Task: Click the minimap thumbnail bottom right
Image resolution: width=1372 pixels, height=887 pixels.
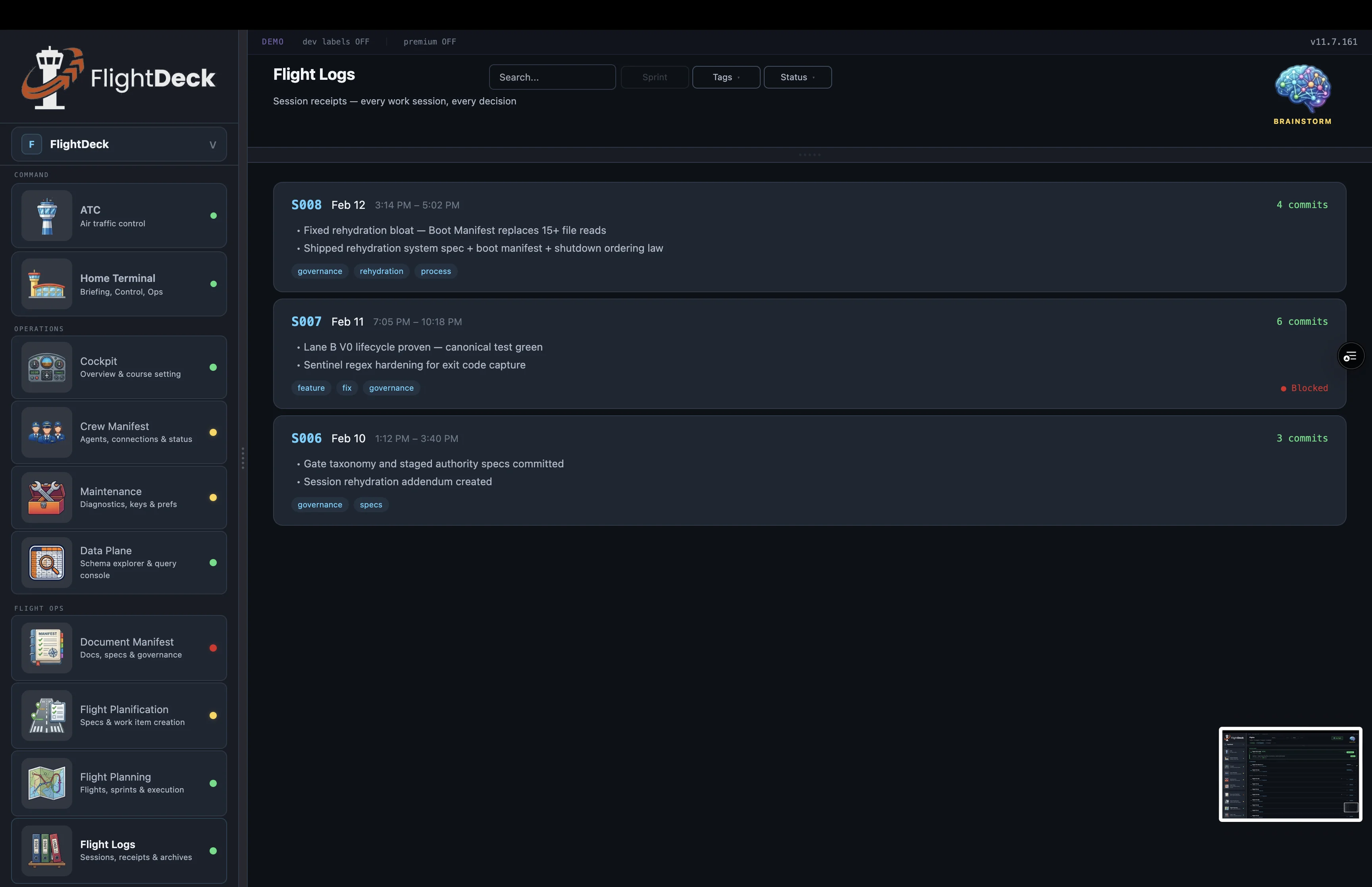Action: (x=1290, y=774)
